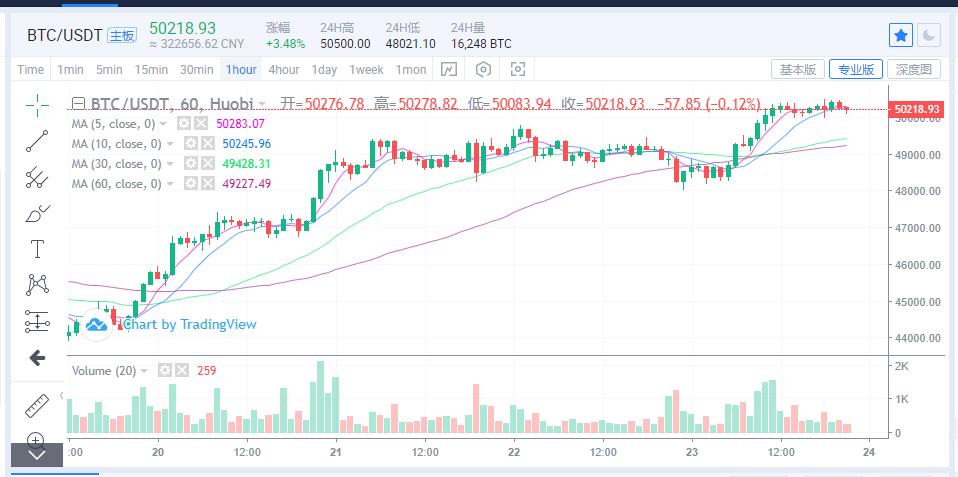The height and width of the screenshot is (477, 958).
Task: Switch to 15min interval
Action: (152, 70)
